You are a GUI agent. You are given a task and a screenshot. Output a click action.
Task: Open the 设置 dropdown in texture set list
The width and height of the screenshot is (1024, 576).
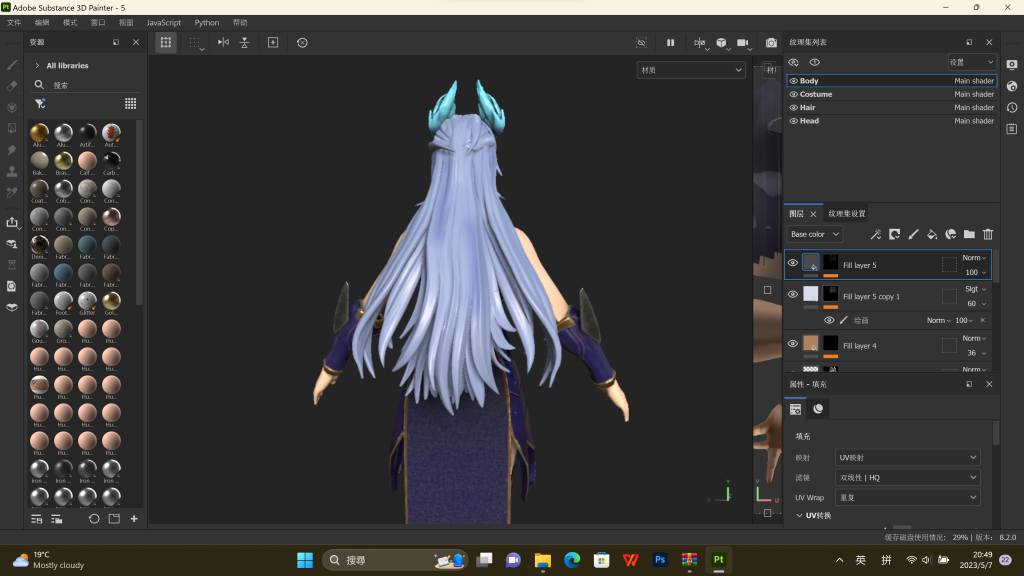pyautogui.click(x=972, y=62)
